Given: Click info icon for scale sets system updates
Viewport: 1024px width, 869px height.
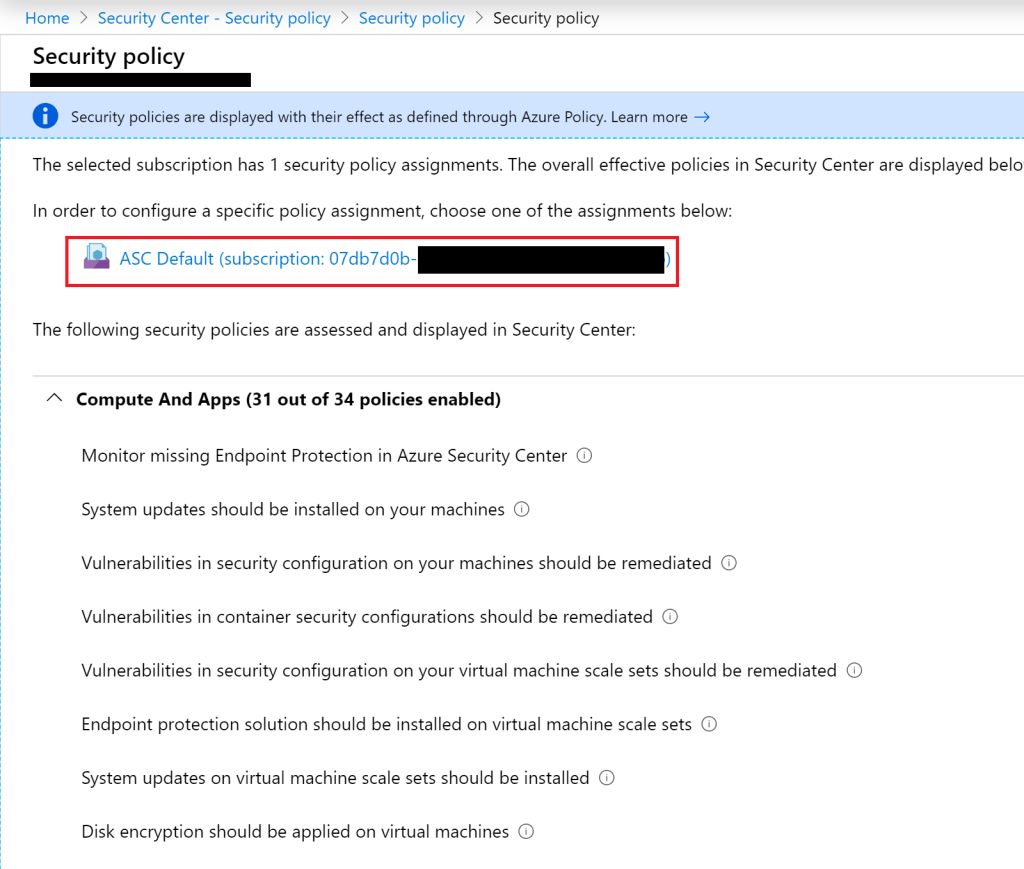Looking at the screenshot, I should (606, 778).
